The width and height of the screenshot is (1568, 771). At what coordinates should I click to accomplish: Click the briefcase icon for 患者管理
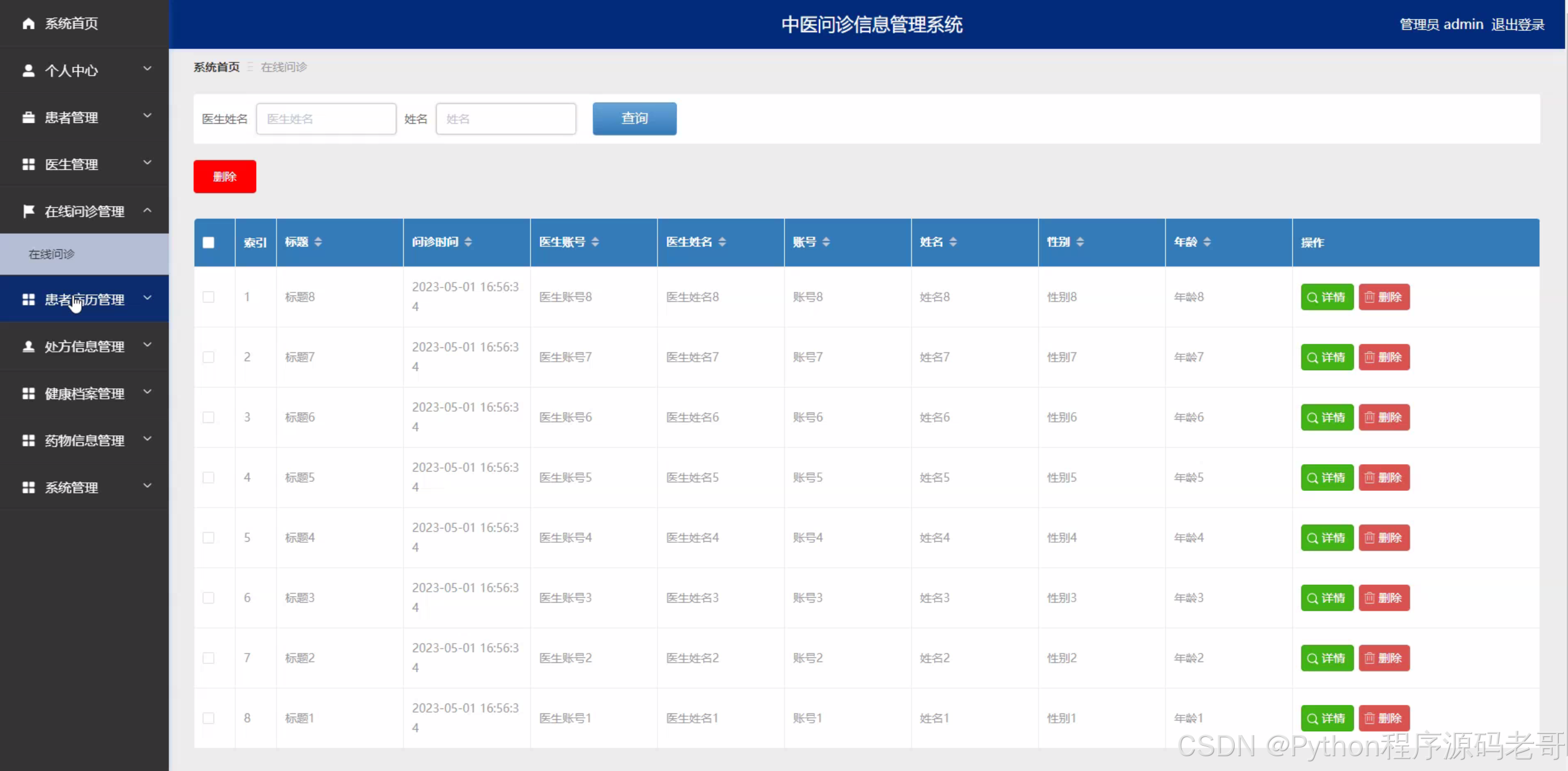tap(28, 117)
